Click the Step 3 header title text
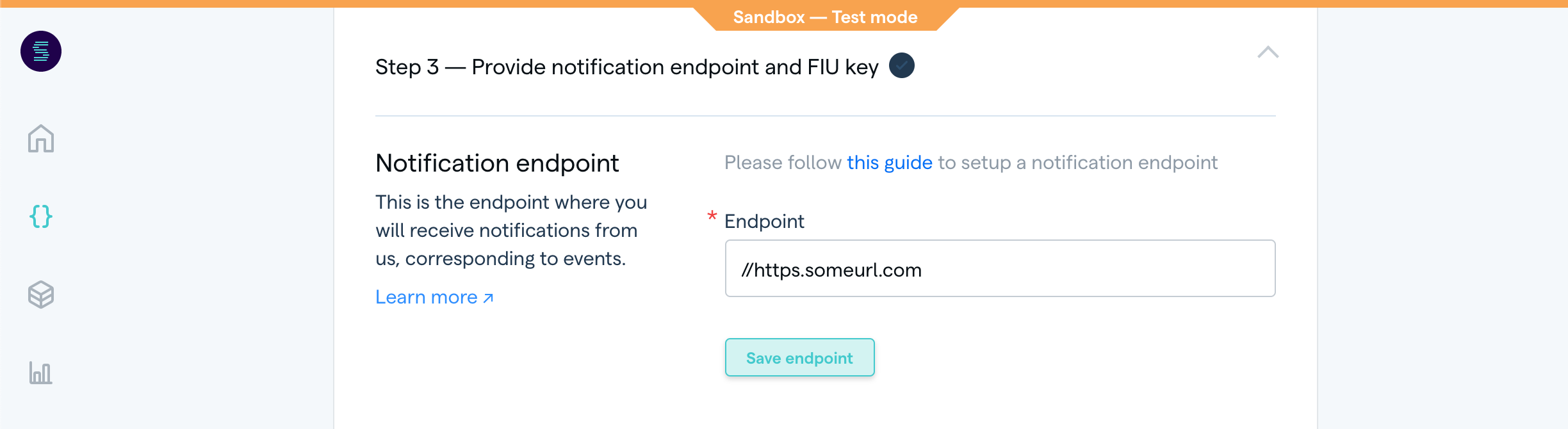1568x429 pixels. [626, 67]
